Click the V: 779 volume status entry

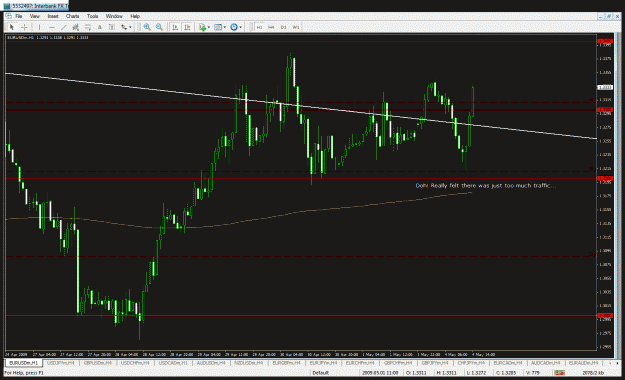[533, 373]
